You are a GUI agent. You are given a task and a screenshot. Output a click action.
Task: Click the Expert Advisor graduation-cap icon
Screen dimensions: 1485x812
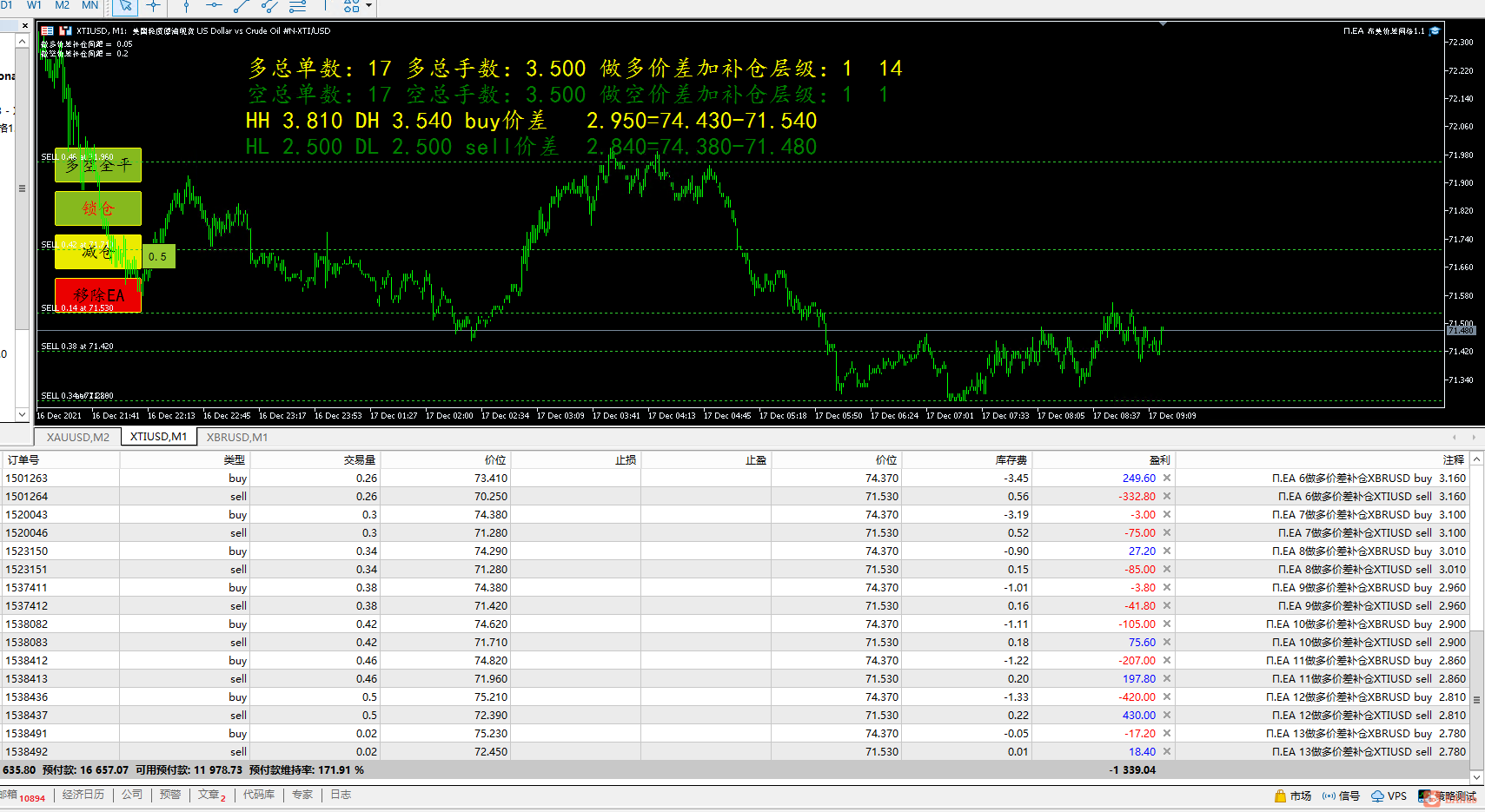coord(1435,31)
